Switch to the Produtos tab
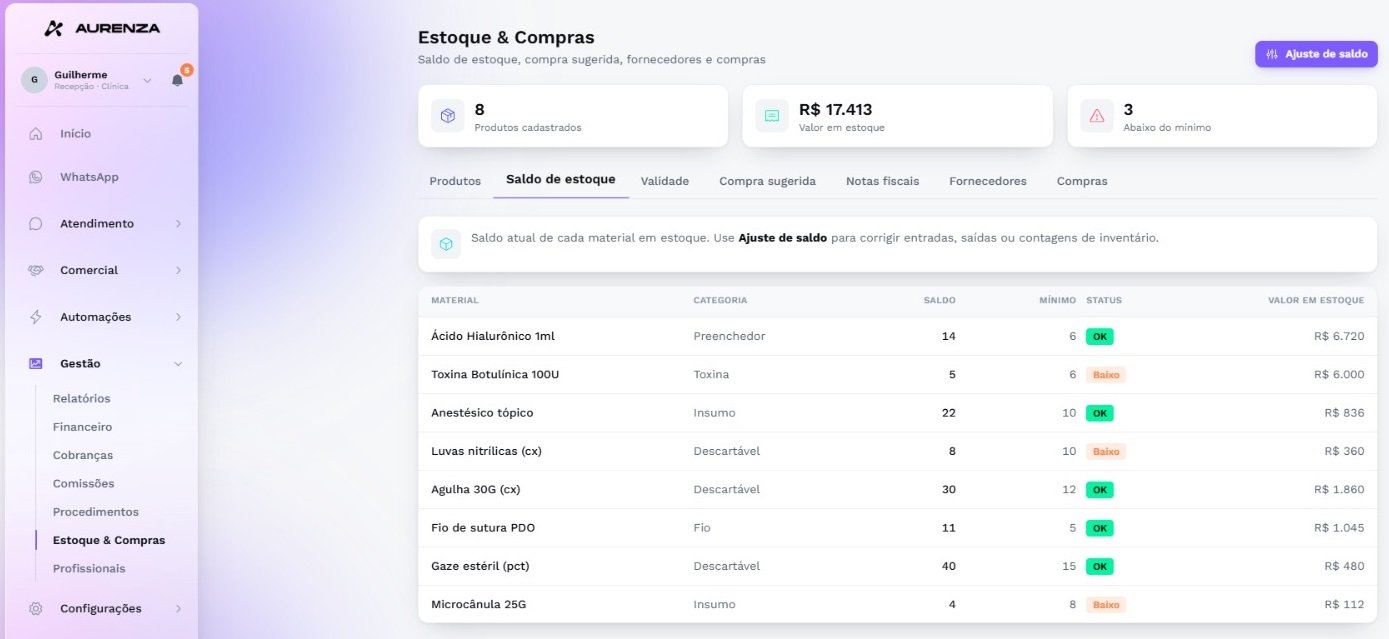 [455, 181]
